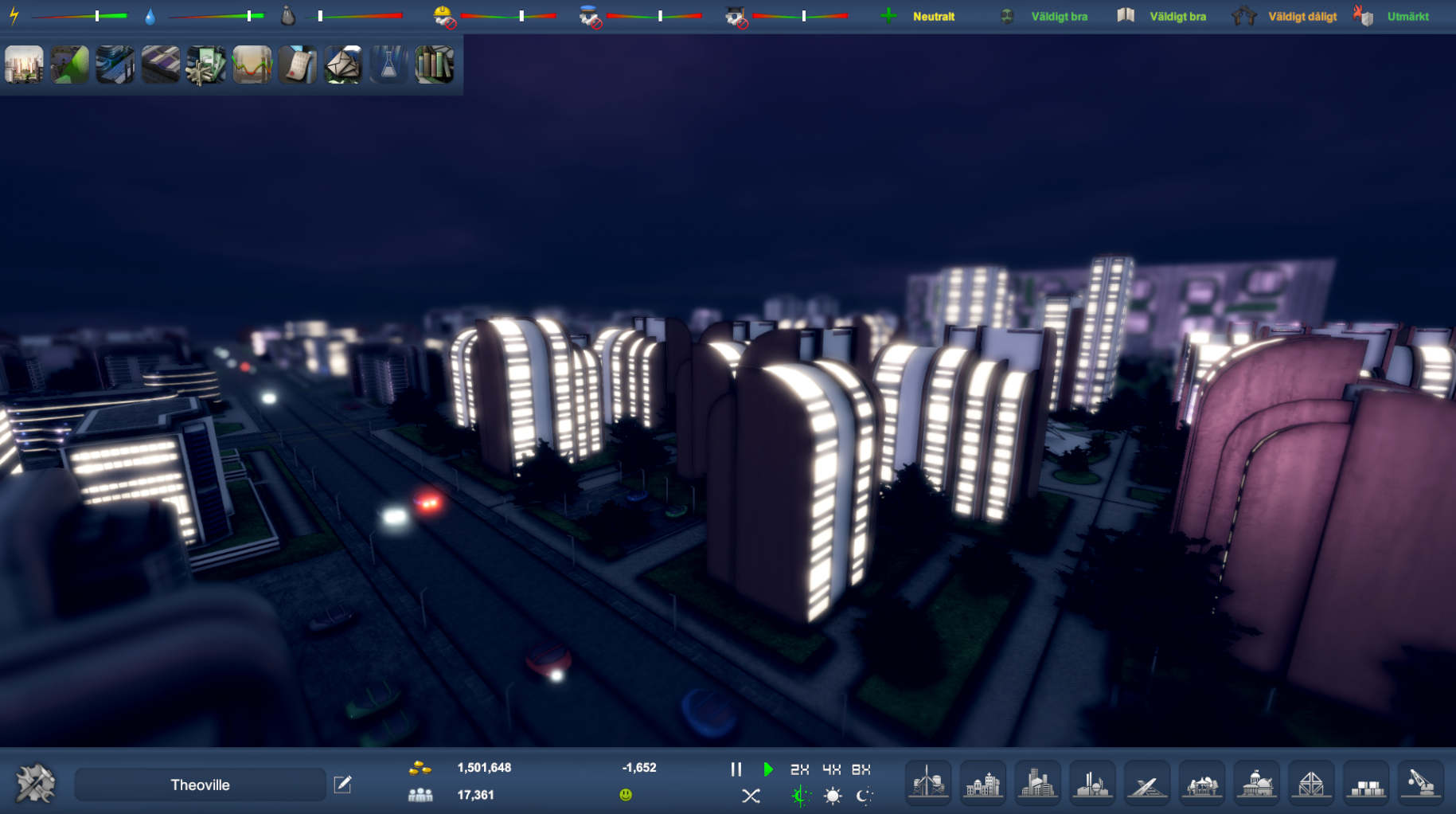
Task: Open the wrench and hammer settings menu
Action: (36, 784)
